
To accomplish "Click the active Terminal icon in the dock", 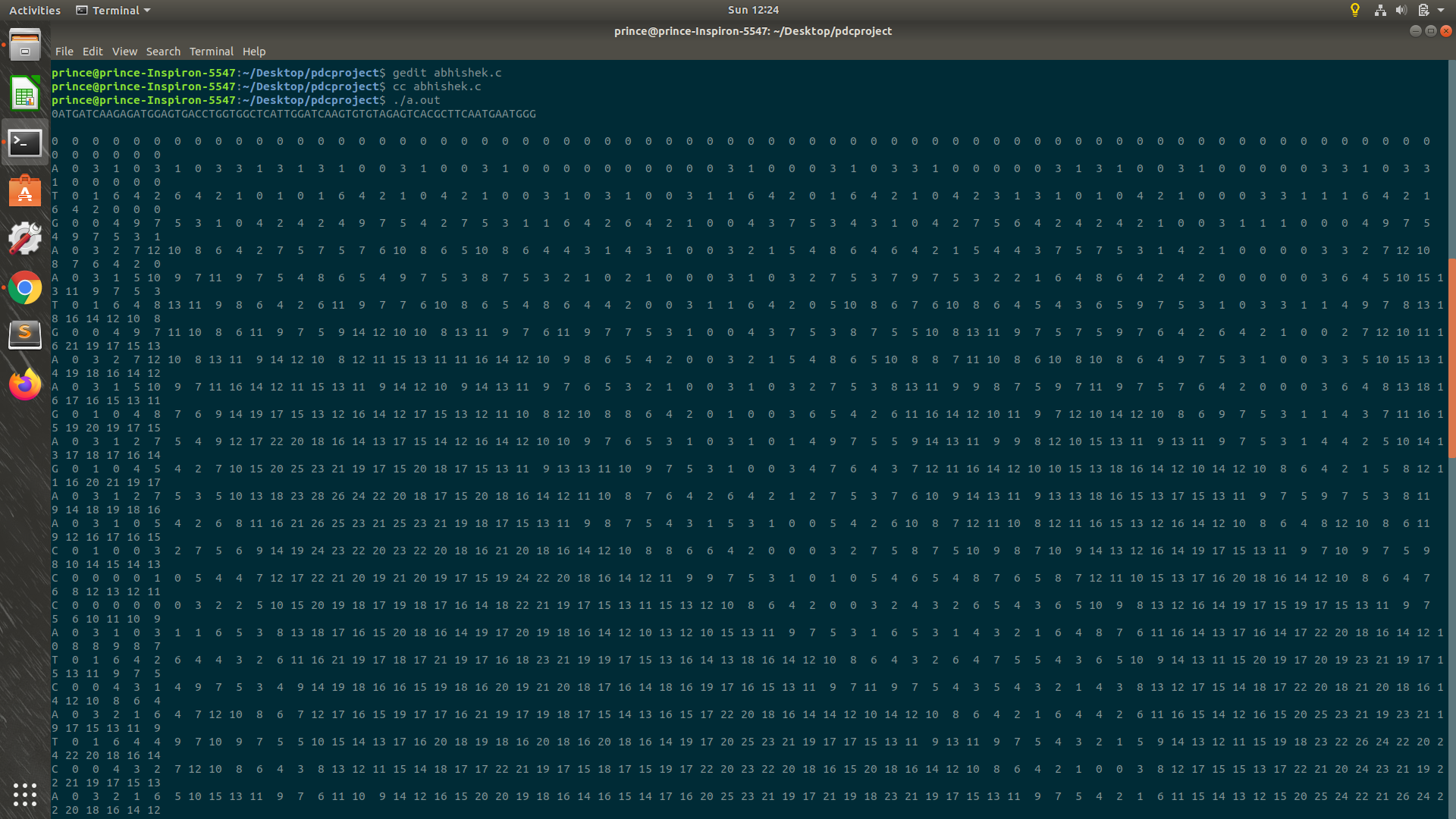I will 25,143.
